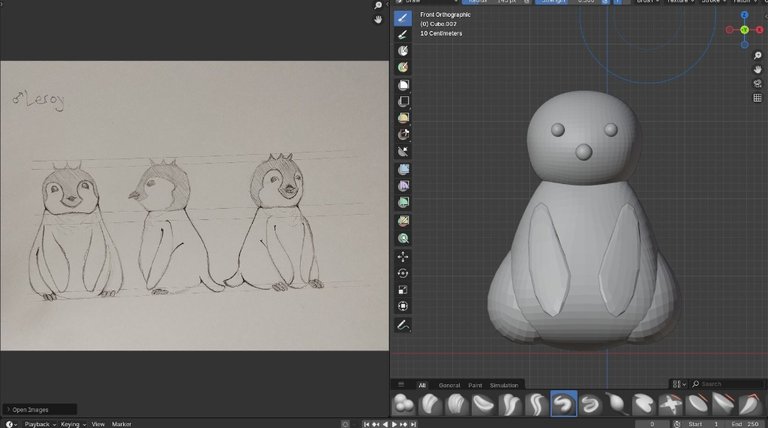Select the Color Filter tool

(403, 202)
